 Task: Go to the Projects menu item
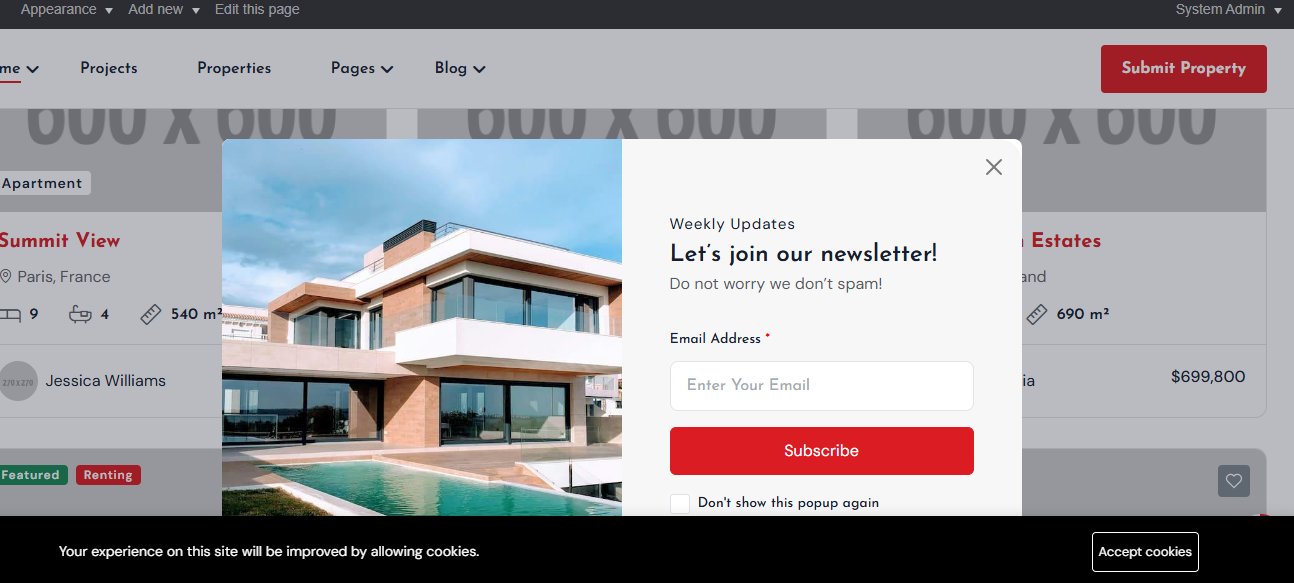click(x=109, y=68)
